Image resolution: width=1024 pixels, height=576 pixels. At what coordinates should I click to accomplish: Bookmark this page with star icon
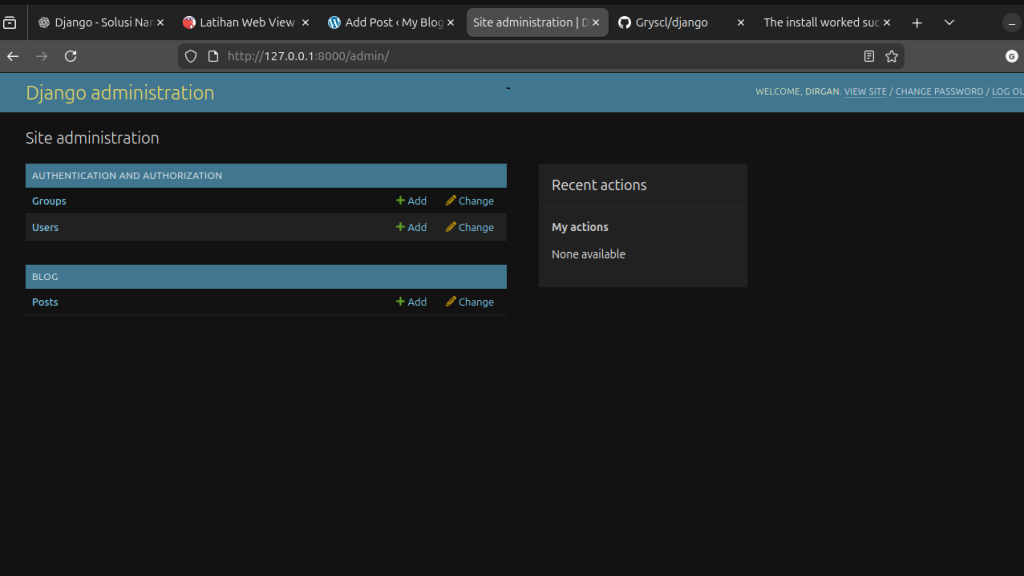pos(891,56)
